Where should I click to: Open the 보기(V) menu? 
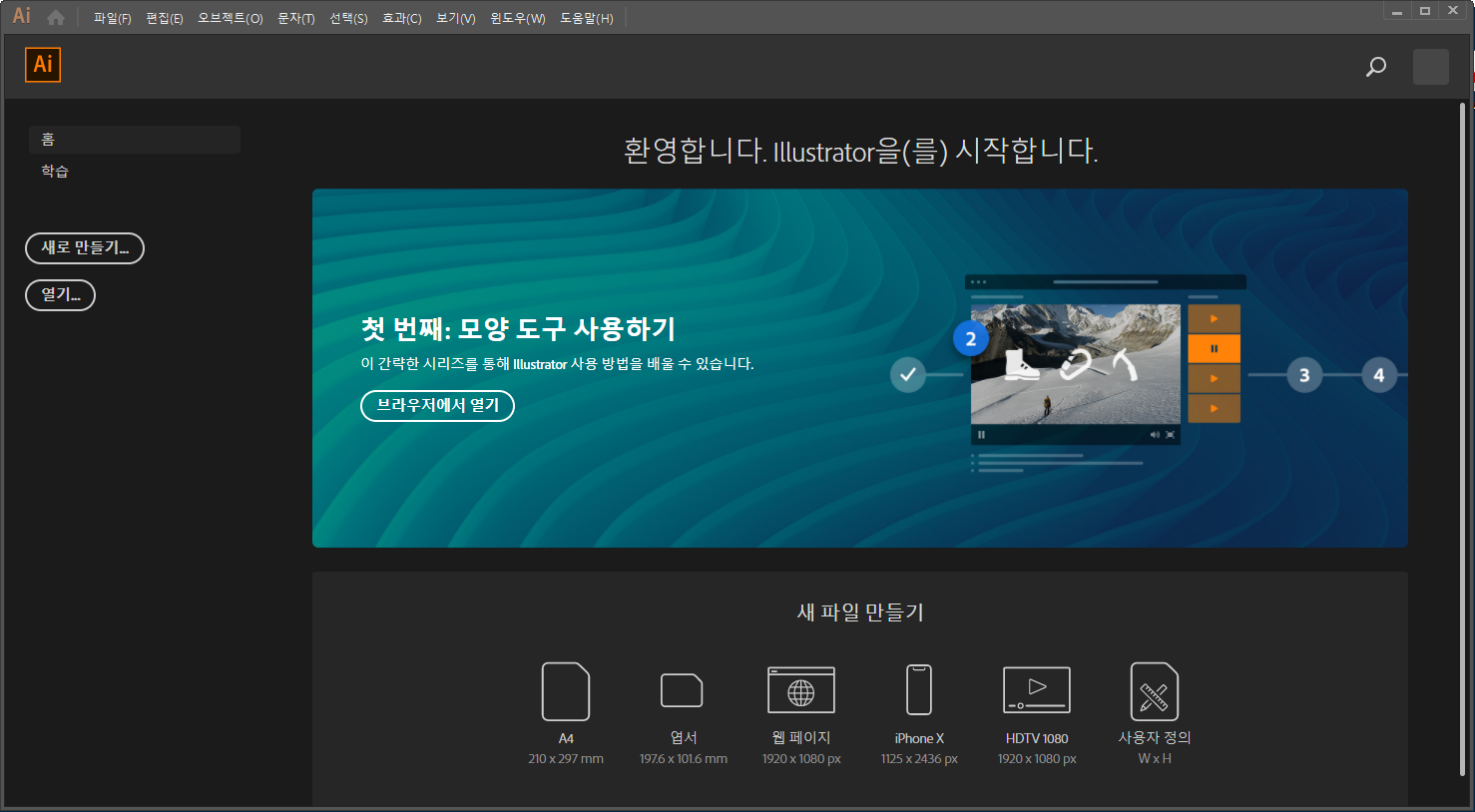coord(456,18)
